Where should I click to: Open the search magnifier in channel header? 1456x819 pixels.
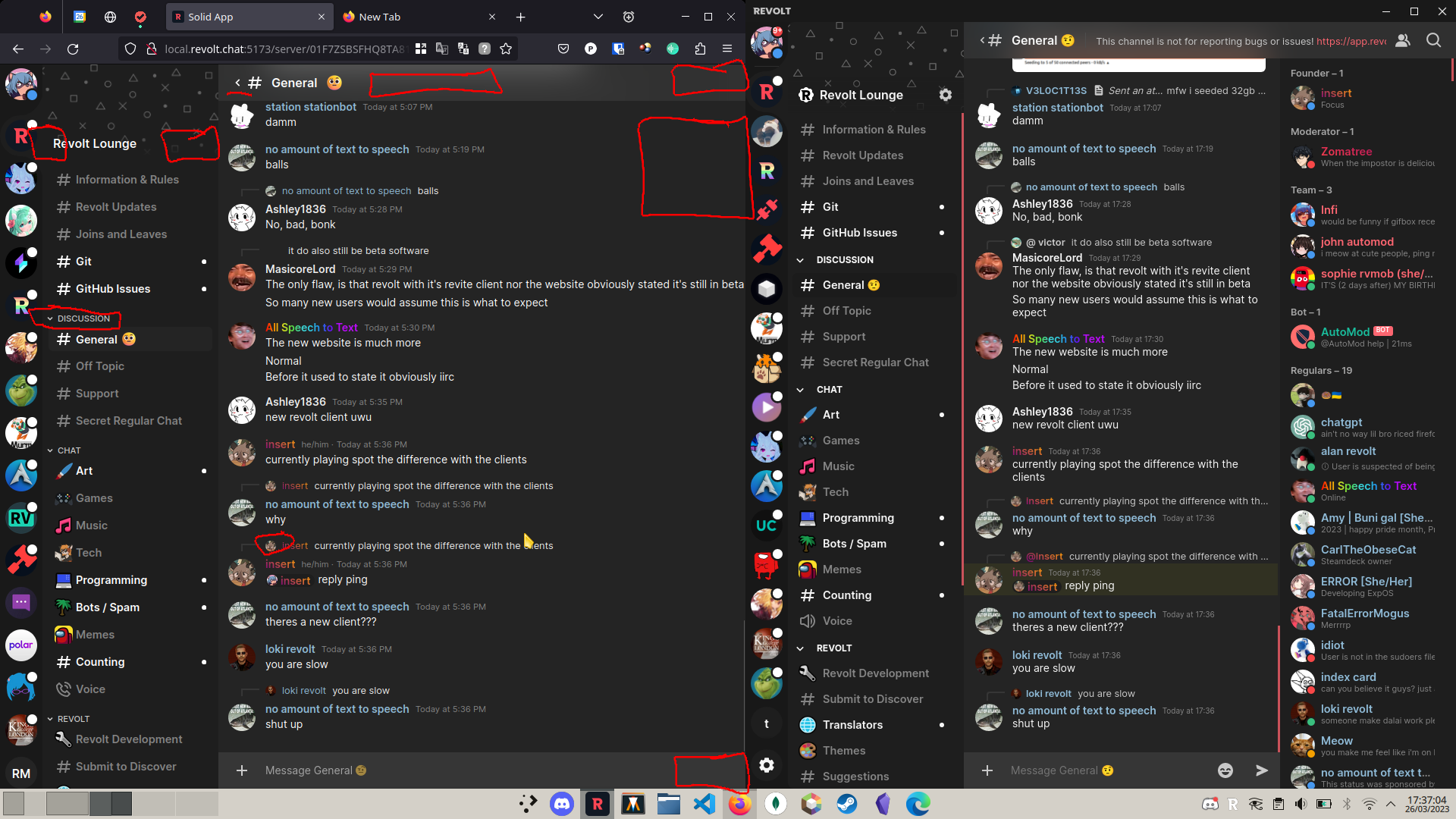pyautogui.click(x=1433, y=40)
